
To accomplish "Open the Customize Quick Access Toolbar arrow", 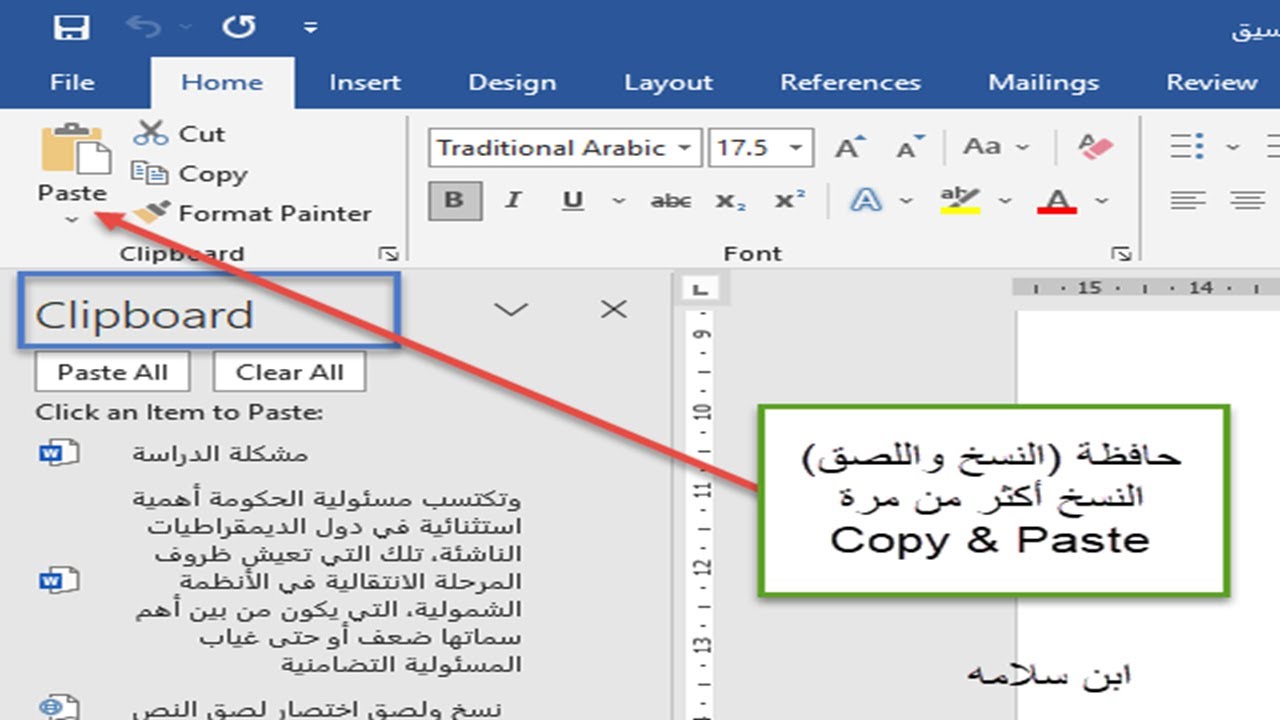I will [309, 27].
